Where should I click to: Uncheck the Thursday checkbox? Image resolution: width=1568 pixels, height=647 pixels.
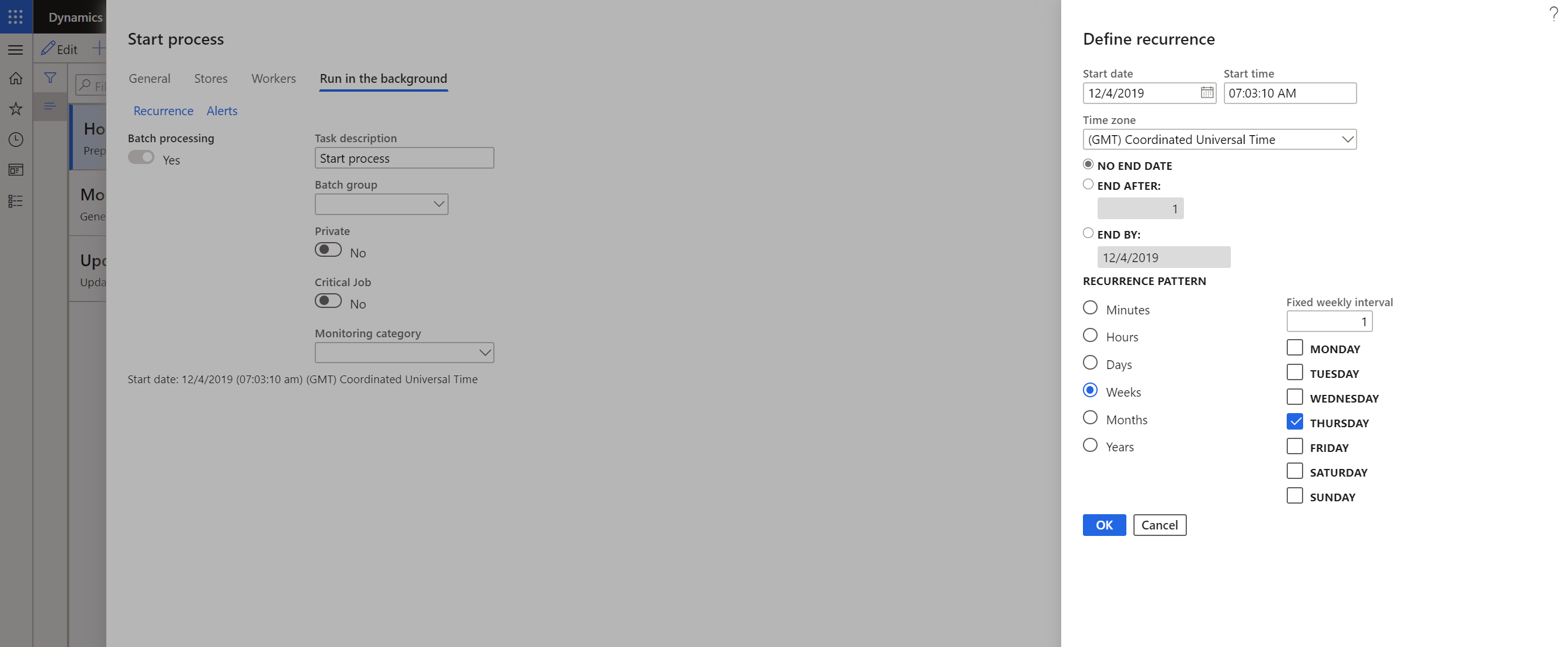pyautogui.click(x=1295, y=421)
